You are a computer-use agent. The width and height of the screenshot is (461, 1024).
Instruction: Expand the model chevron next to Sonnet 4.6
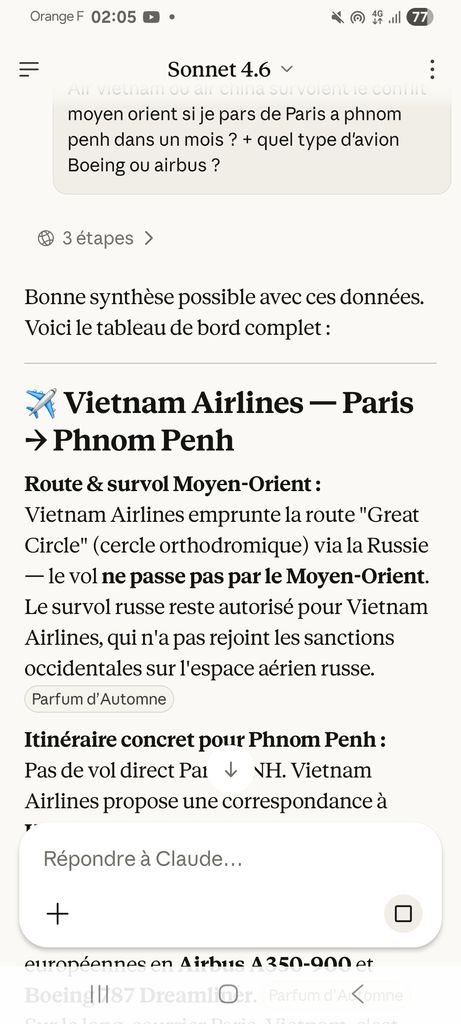tap(287, 69)
